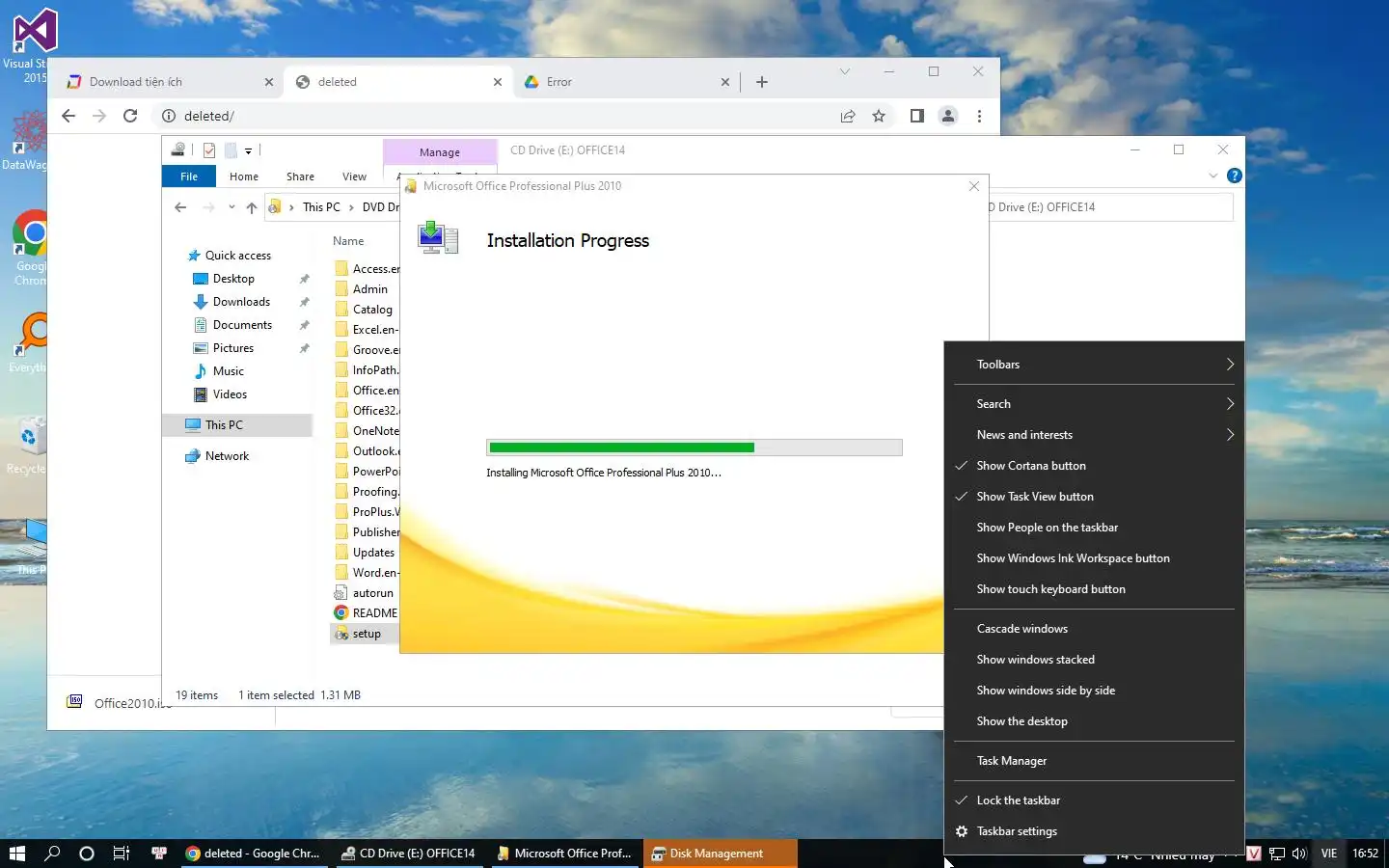This screenshot has width=1389, height=868.
Task: Click the Cortana circle button
Action: pos(87,854)
